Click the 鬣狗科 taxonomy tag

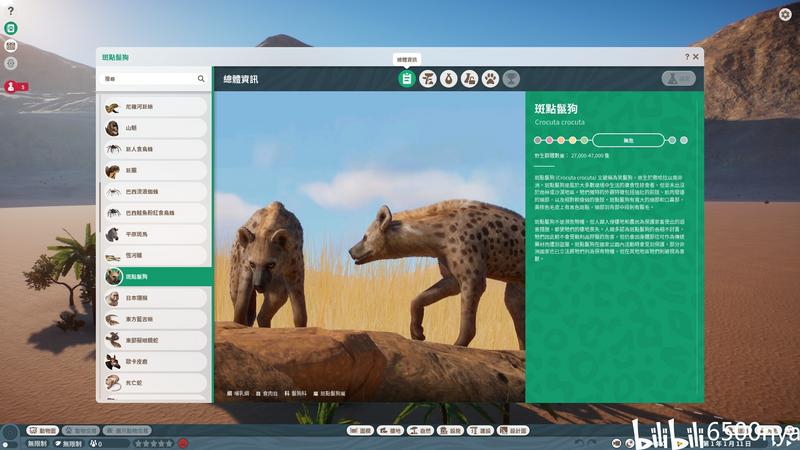click(x=295, y=393)
